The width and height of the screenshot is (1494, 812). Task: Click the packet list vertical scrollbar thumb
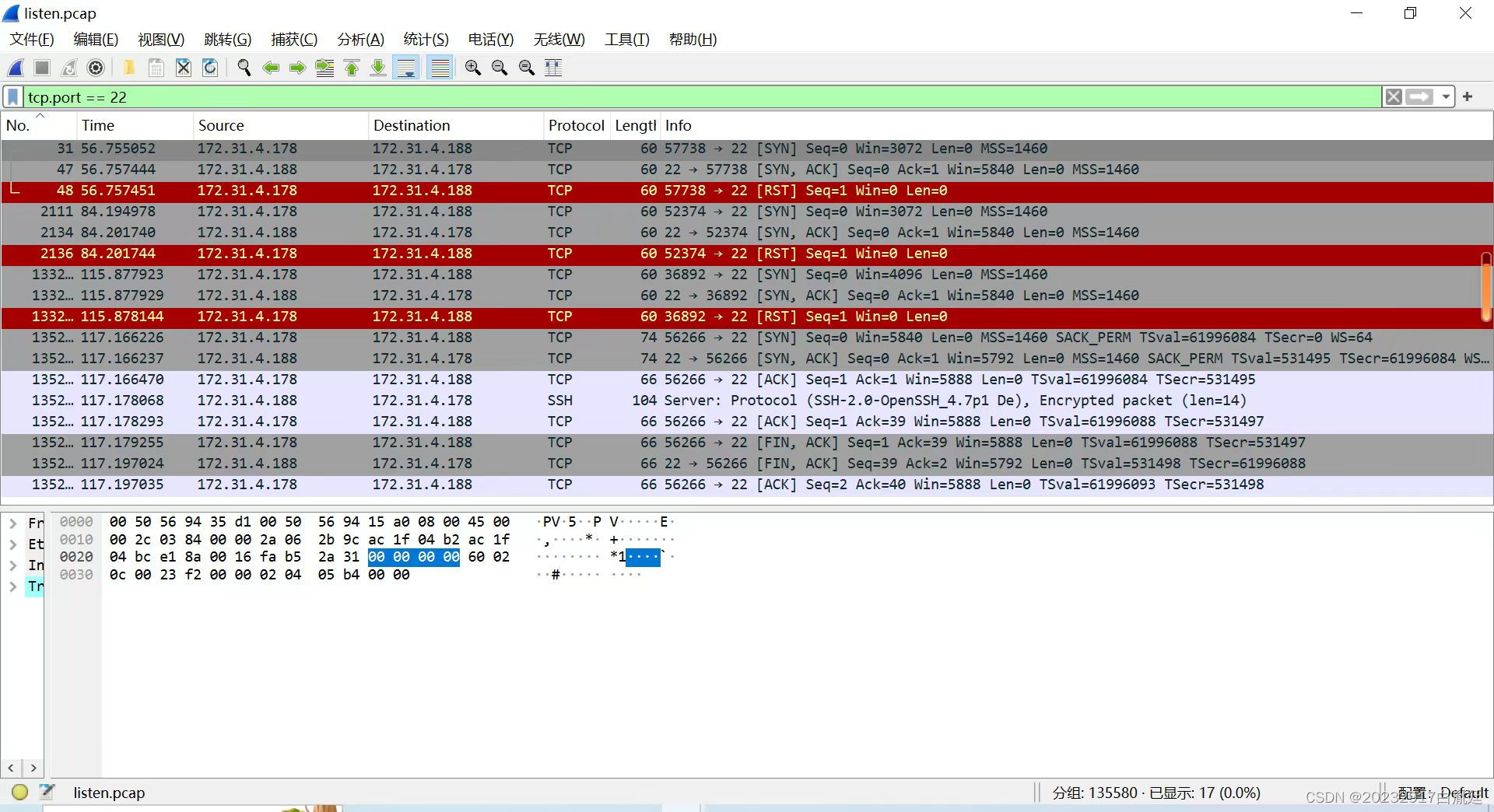tap(1485, 287)
